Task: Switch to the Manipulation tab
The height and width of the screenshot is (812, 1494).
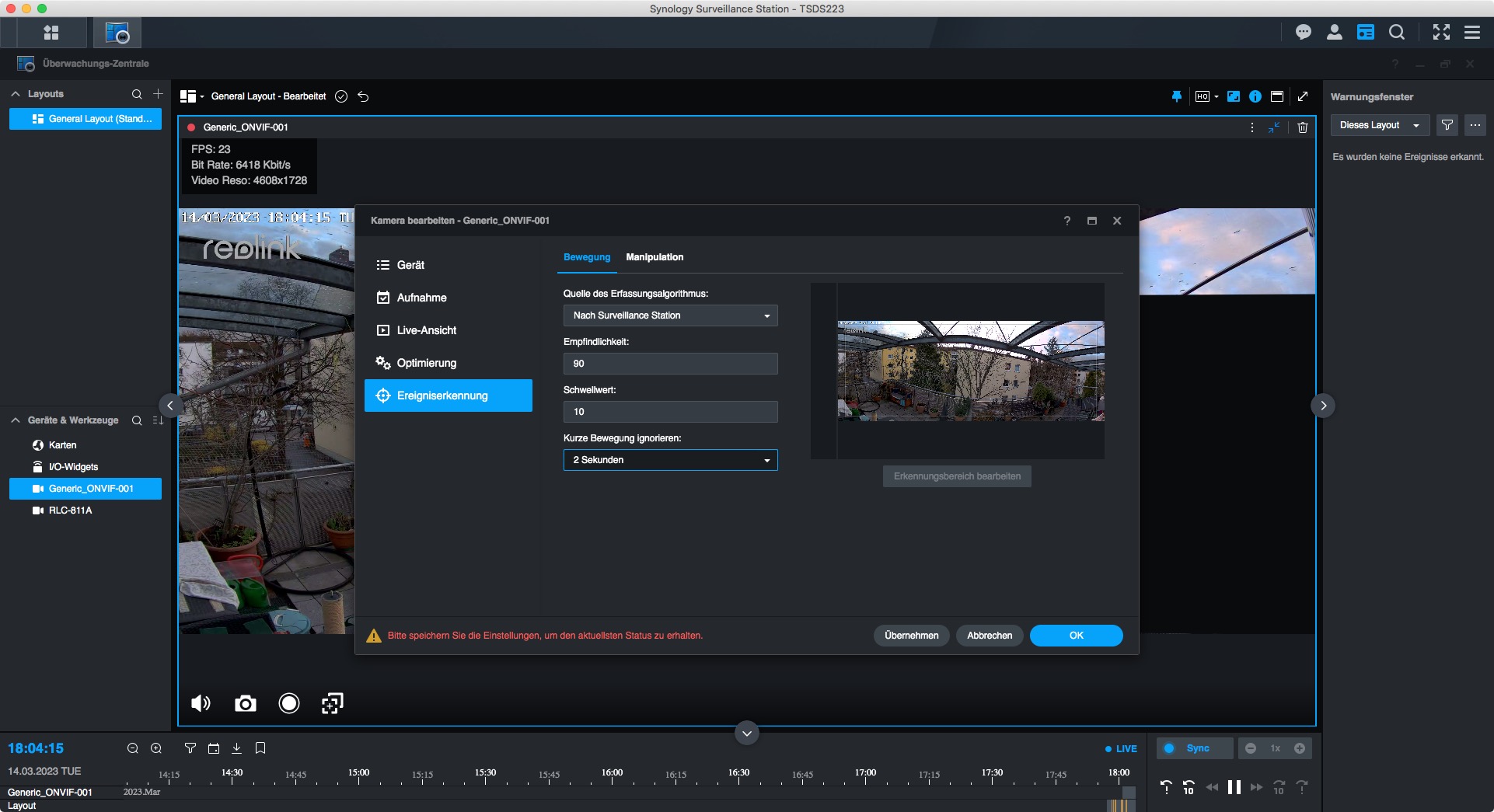Action: coord(654,257)
